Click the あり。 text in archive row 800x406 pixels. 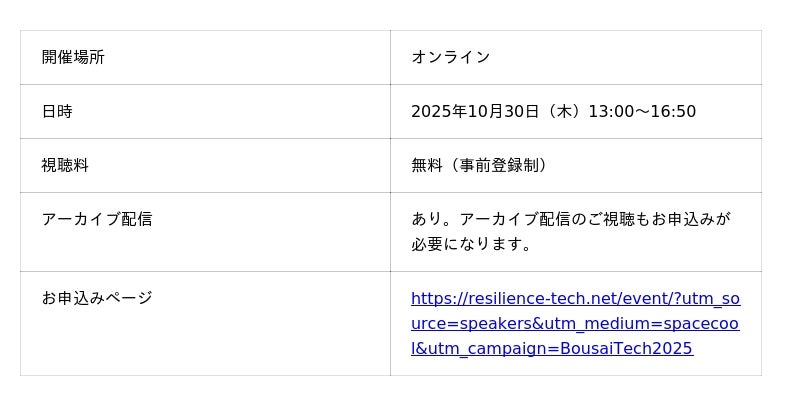point(434,219)
